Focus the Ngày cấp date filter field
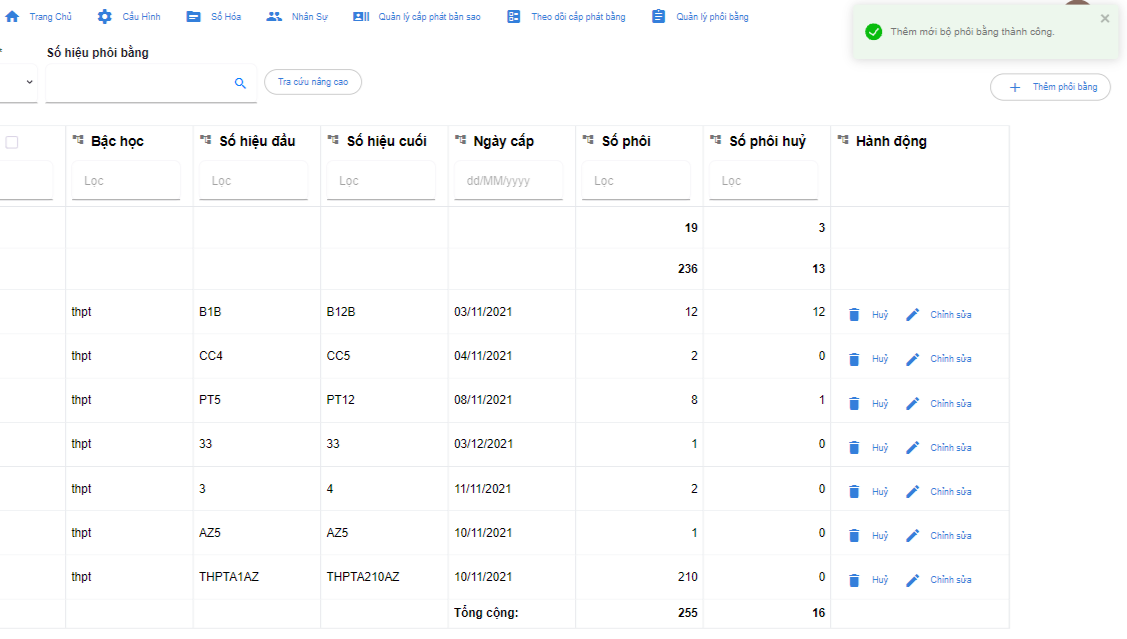The height and width of the screenshot is (639, 1127). 508,181
